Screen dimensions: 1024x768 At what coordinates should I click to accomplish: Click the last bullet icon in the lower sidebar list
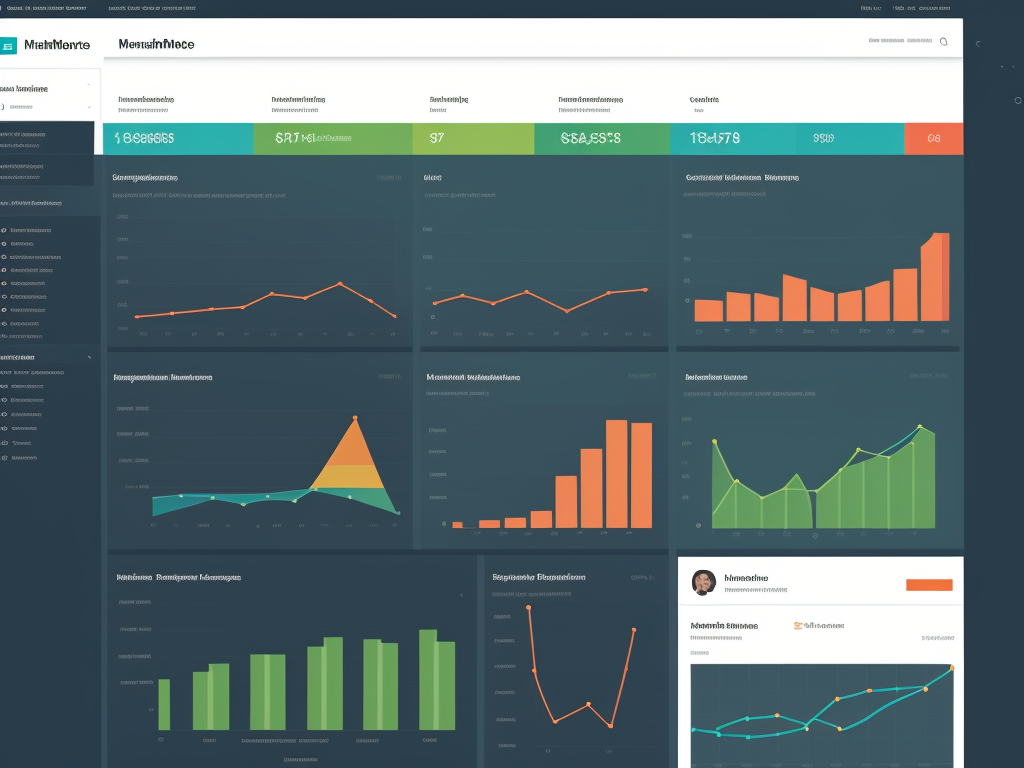[4, 457]
